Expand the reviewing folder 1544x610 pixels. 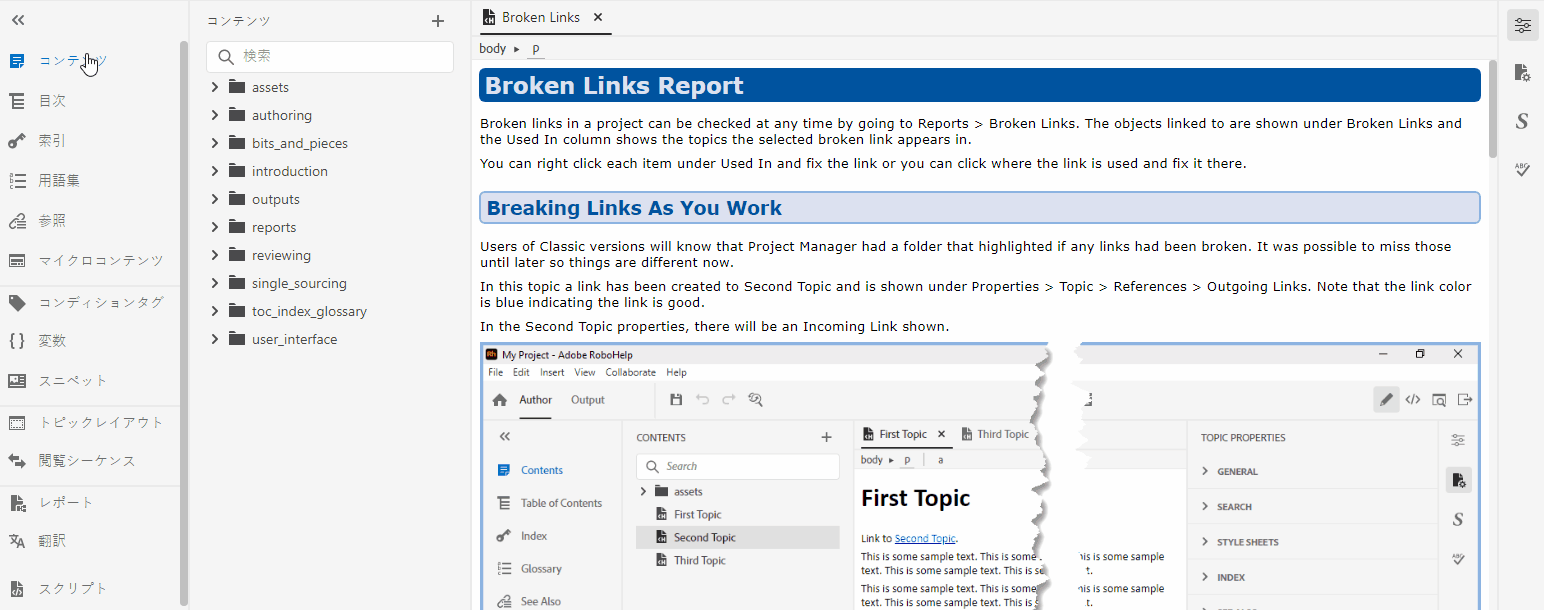tap(215, 255)
